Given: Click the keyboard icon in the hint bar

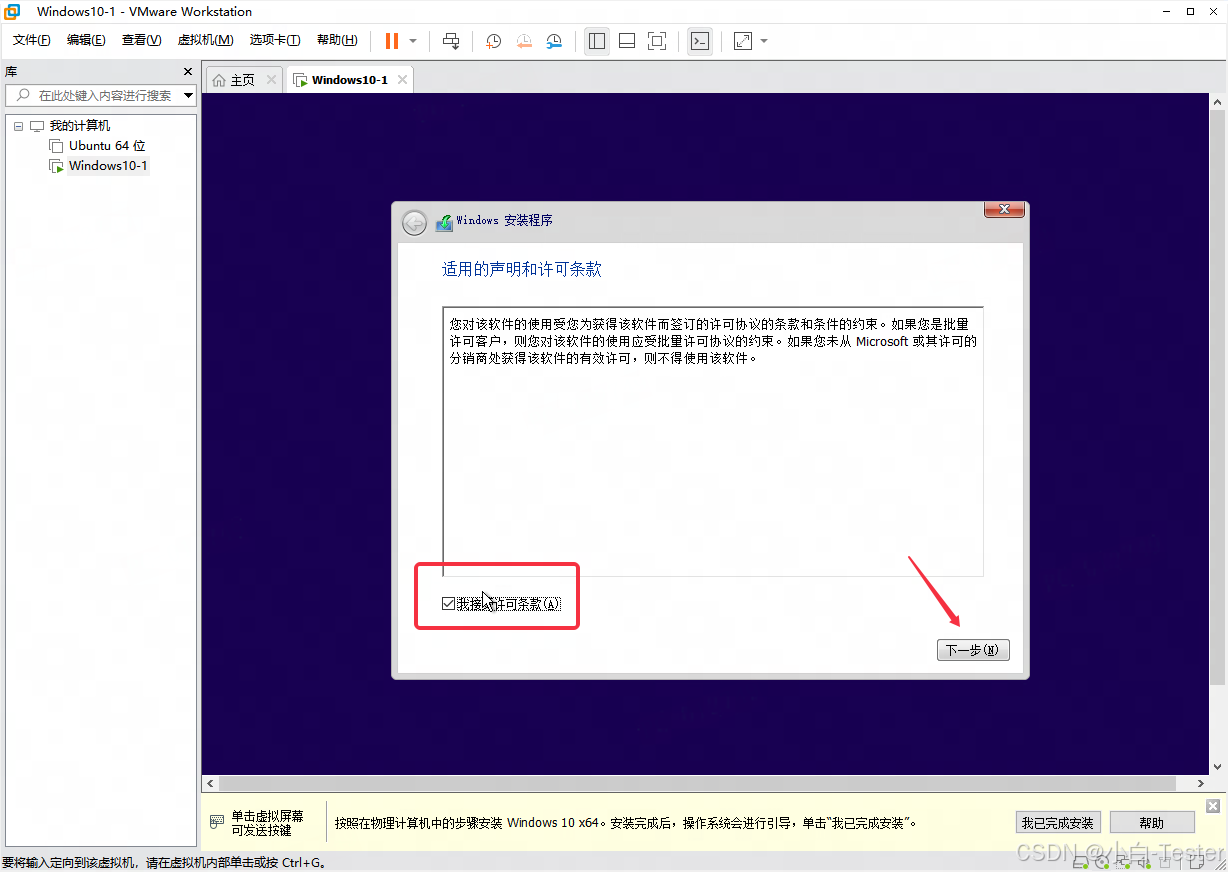Looking at the screenshot, I should (x=217, y=822).
